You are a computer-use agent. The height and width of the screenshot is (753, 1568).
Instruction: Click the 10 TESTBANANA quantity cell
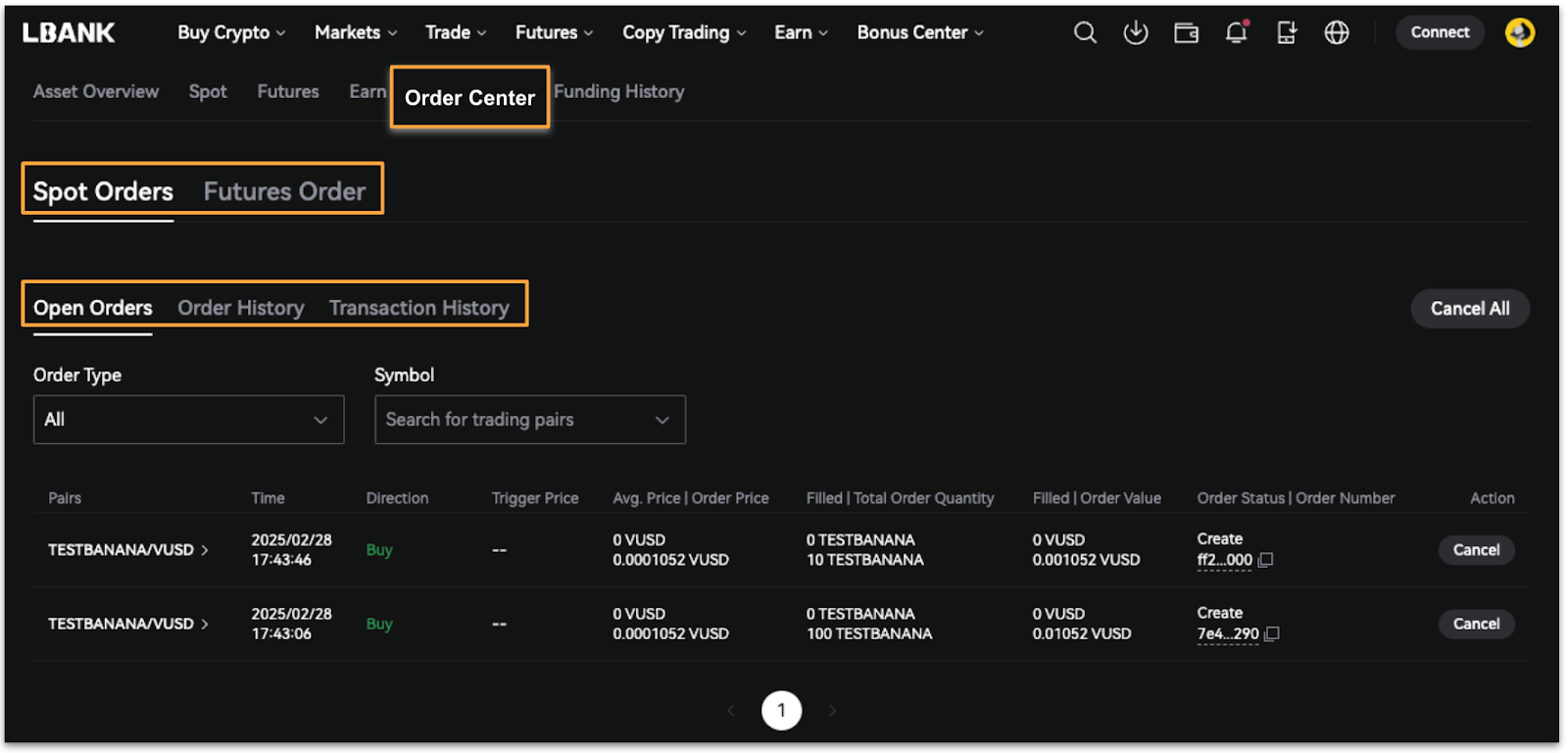click(865, 560)
